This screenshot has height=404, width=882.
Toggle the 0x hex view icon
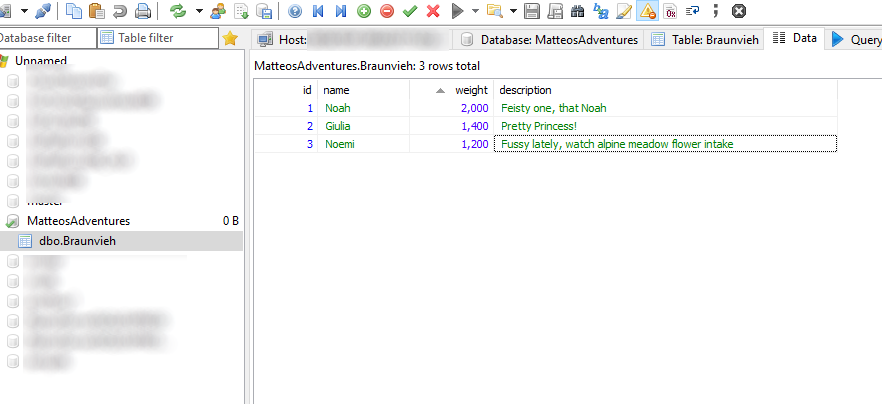click(x=670, y=10)
